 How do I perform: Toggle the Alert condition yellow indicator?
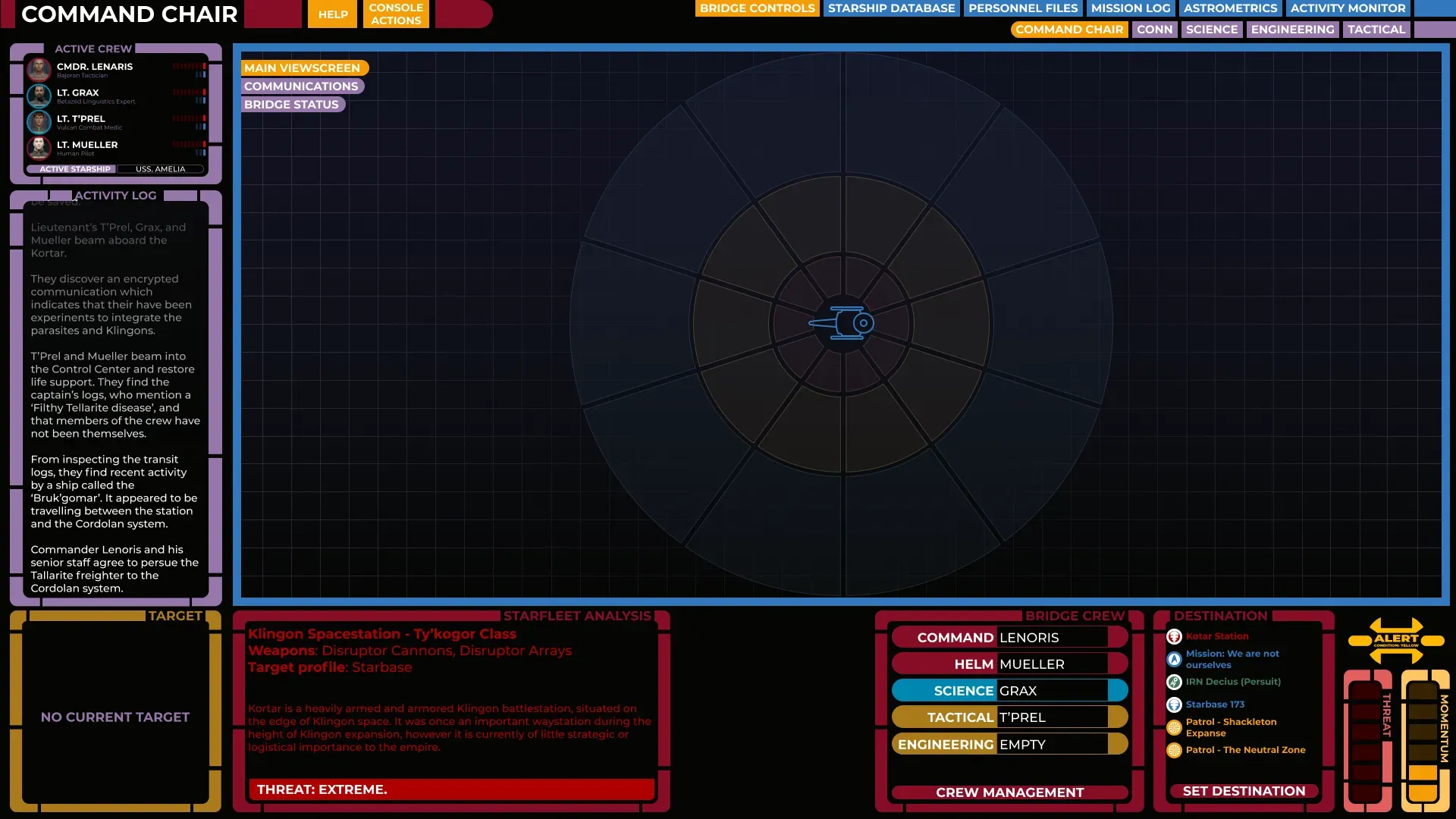click(x=1395, y=640)
